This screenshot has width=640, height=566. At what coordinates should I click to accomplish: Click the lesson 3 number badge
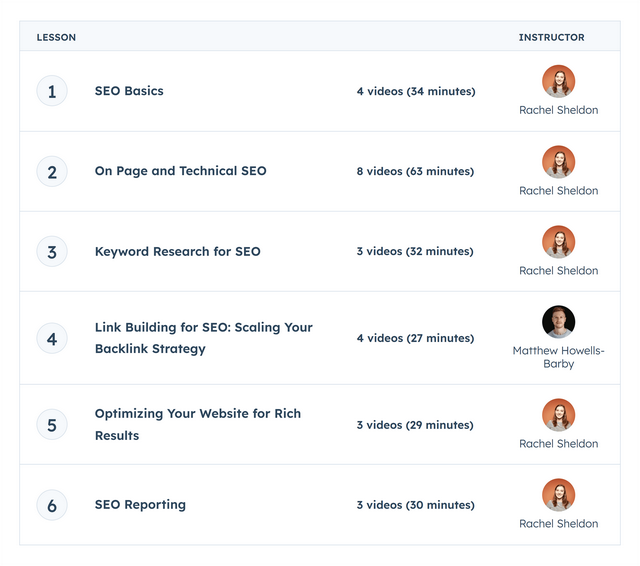point(52,252)
